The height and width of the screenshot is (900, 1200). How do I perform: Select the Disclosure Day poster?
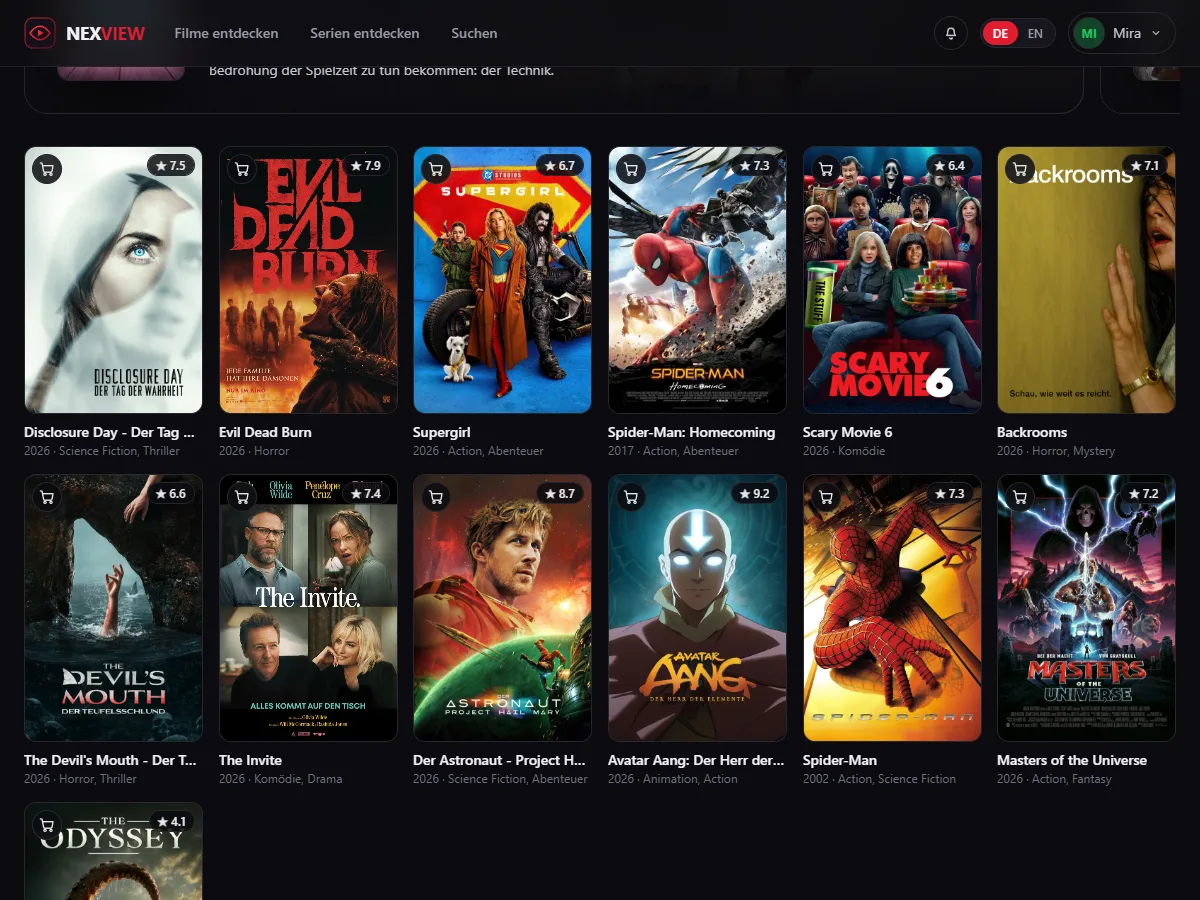coord(113,280)
